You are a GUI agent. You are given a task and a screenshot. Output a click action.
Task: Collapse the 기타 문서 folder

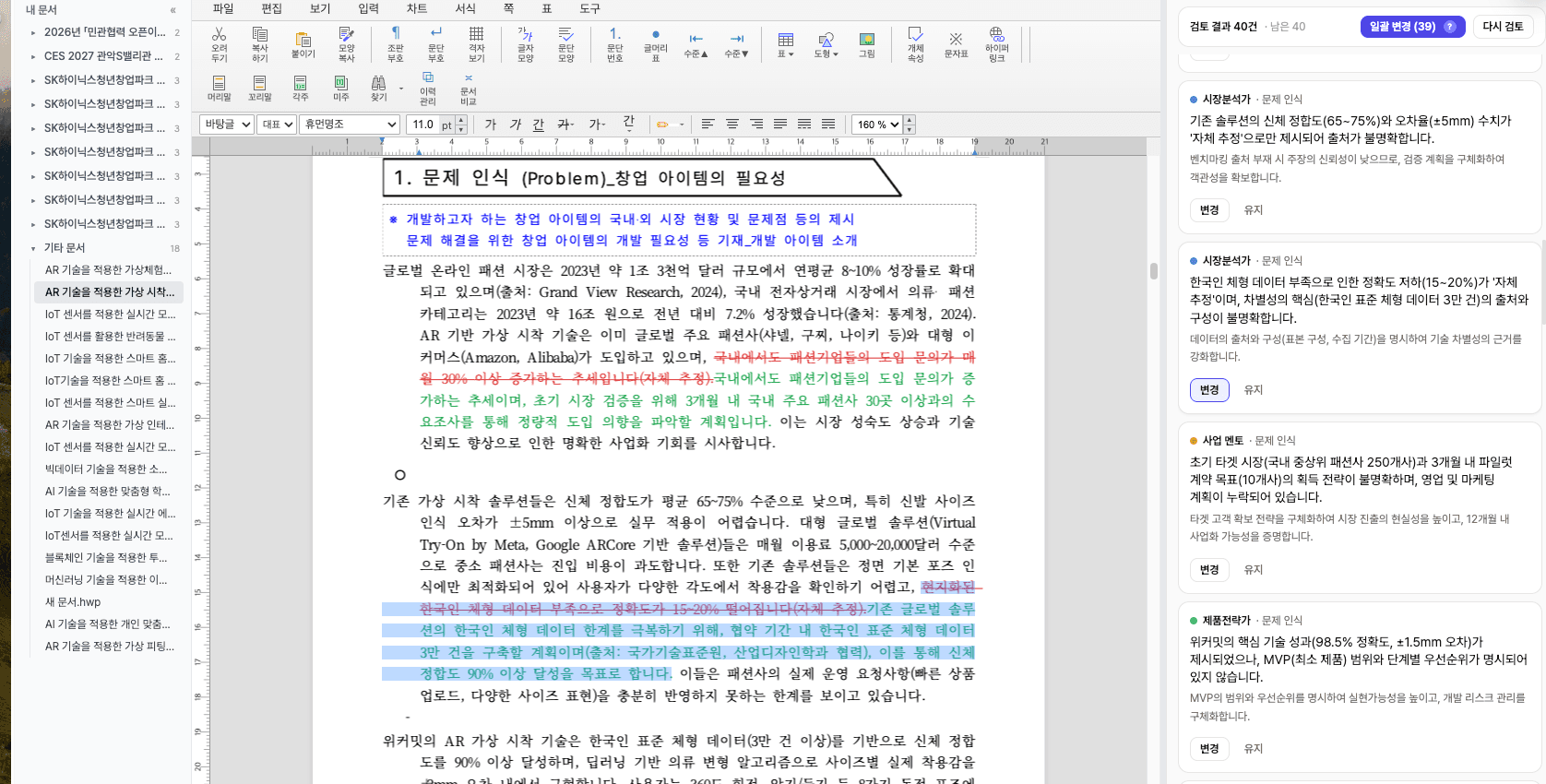[x=33, y=248]
